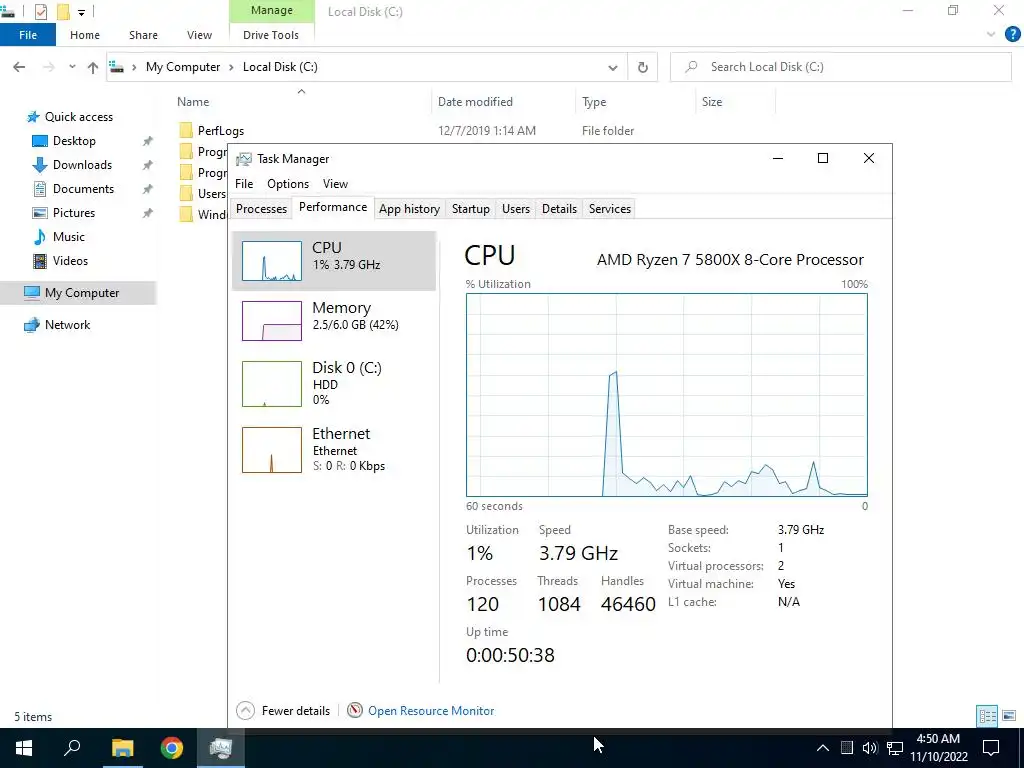Open the recent locations dropdown arrow
Viewport: 1024px width, 768px height.
click(x=72, y=67)
